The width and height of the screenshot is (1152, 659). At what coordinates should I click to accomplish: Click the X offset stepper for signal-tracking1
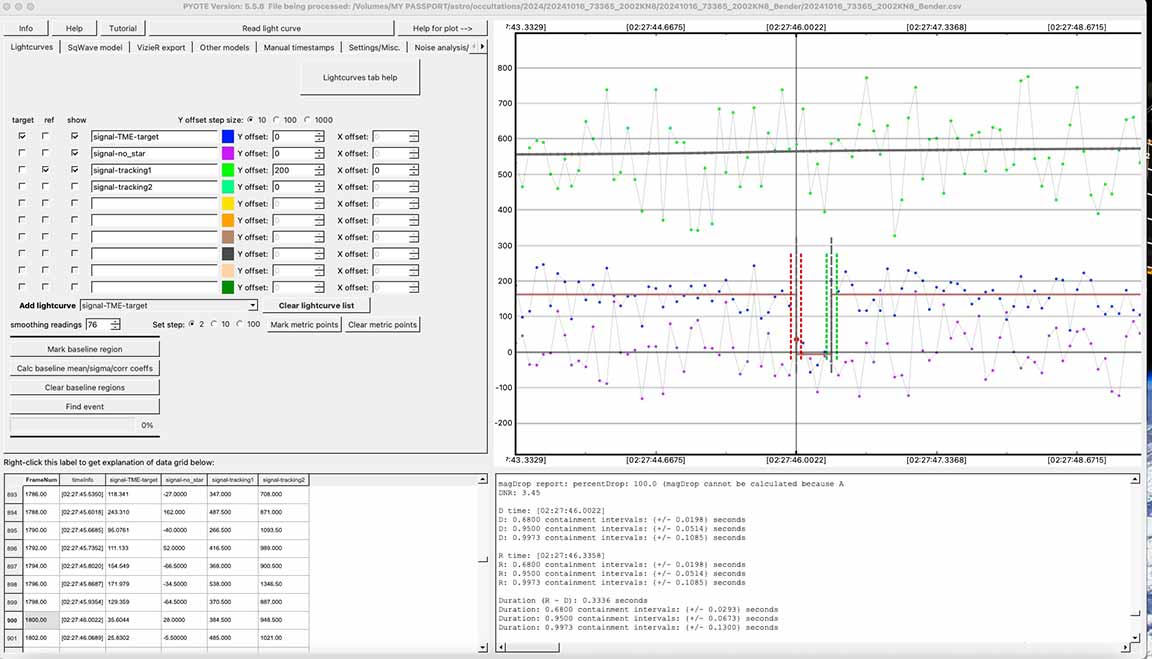click(x=414, y=171)
